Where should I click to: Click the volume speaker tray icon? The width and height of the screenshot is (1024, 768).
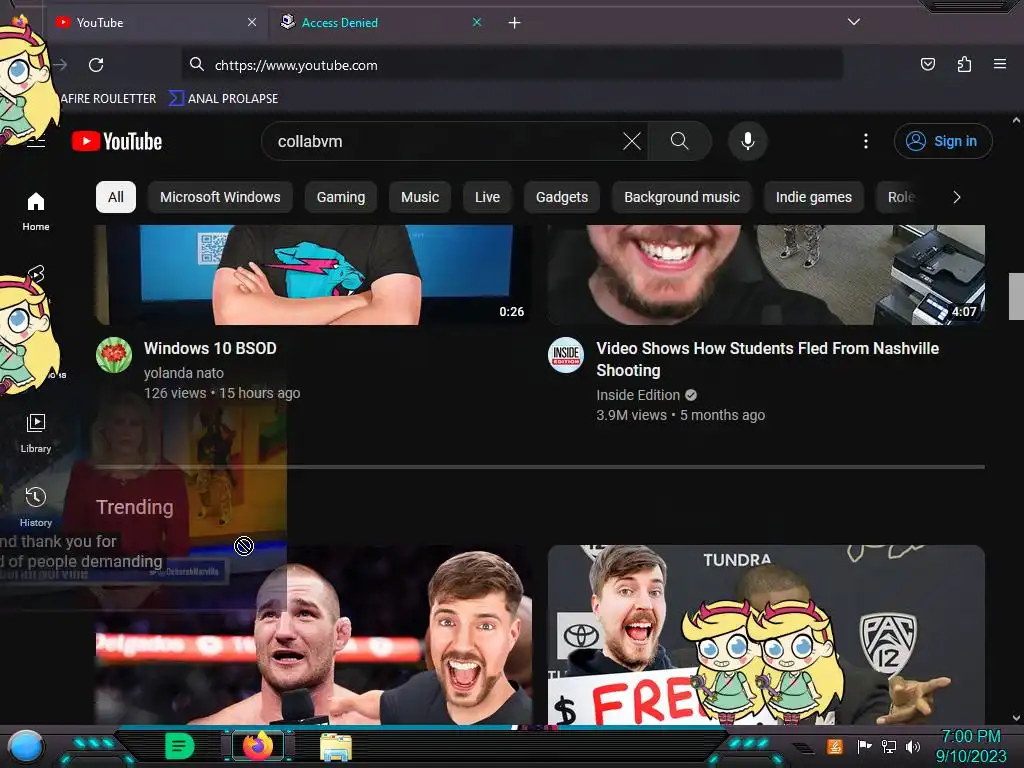[x=913, y=746]
